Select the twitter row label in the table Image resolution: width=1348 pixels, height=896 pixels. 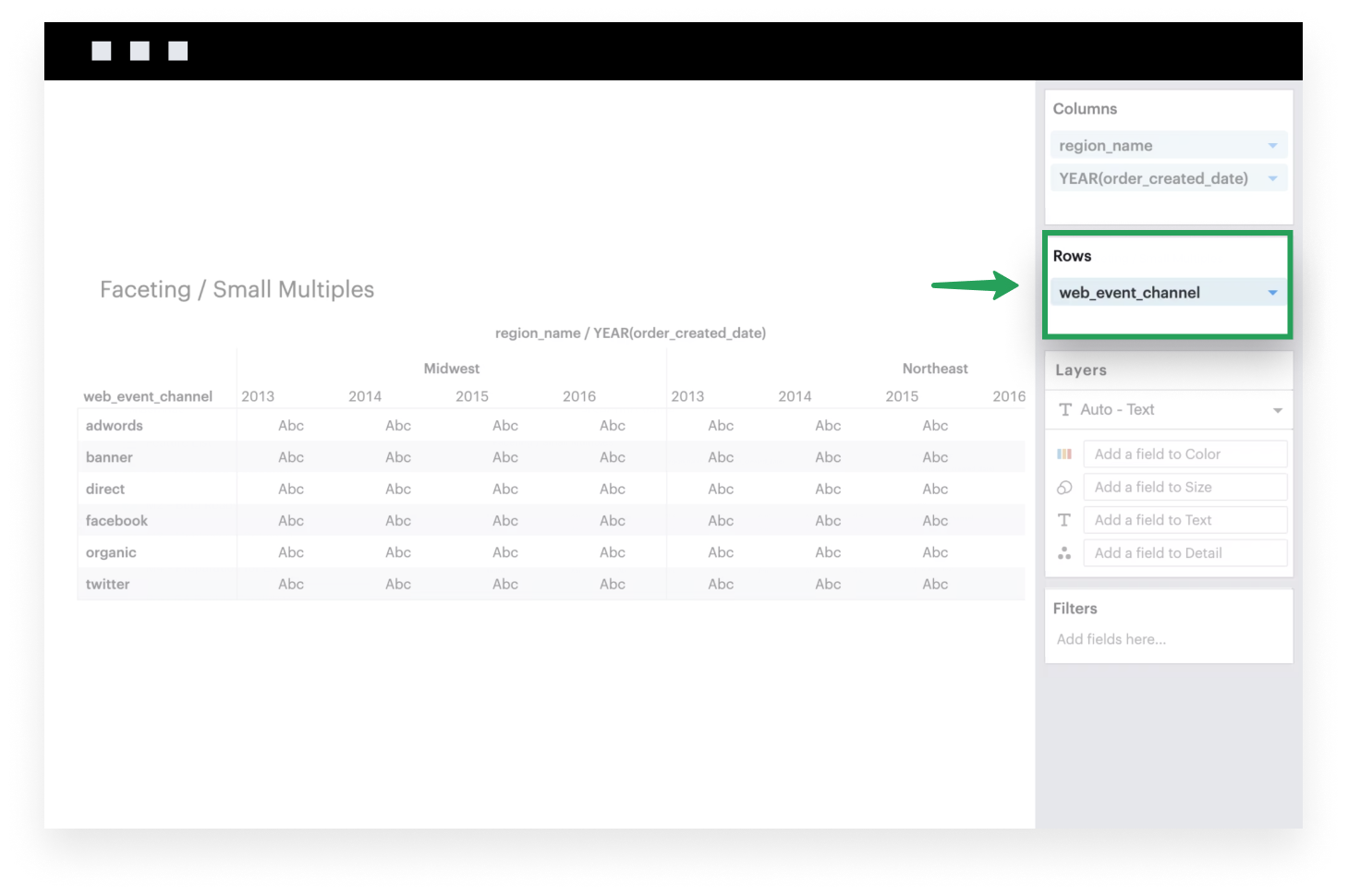pyautogui.click(x=107, y=584)
